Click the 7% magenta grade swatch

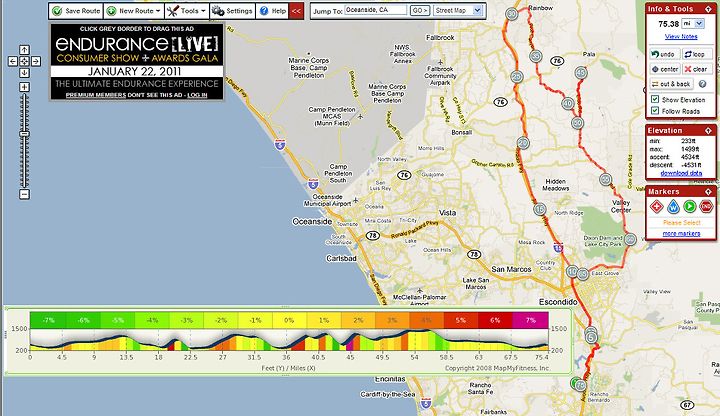point(530,320)
